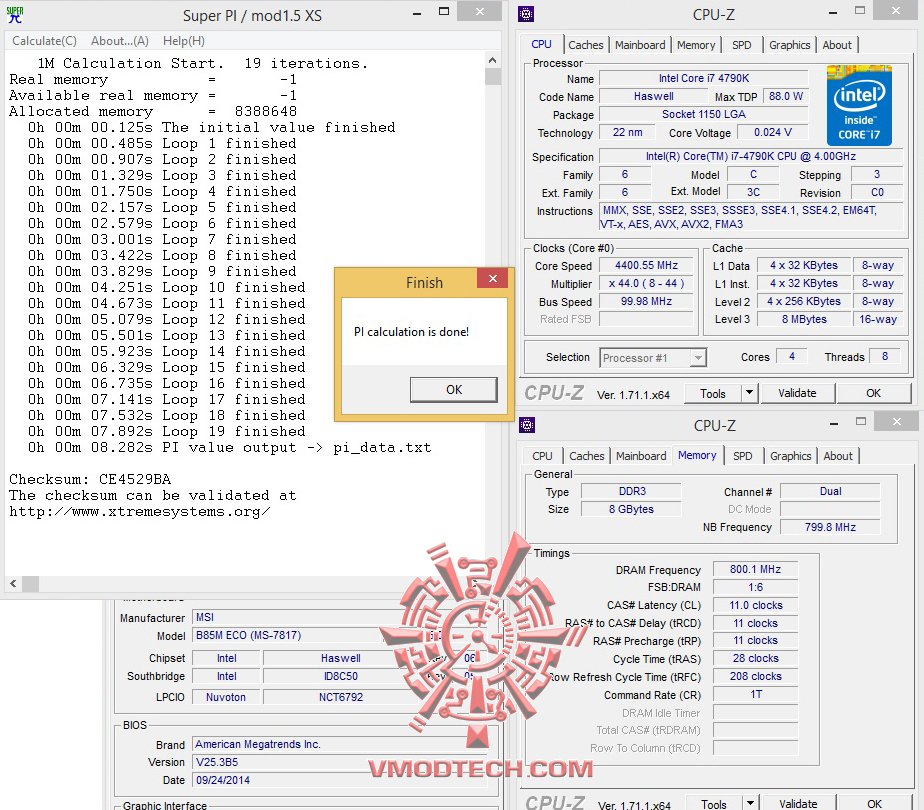The height and width of the screenshot is (810, 924).
Task: Switch to Memory tab in upper CPU-Z
Action: 696,45
